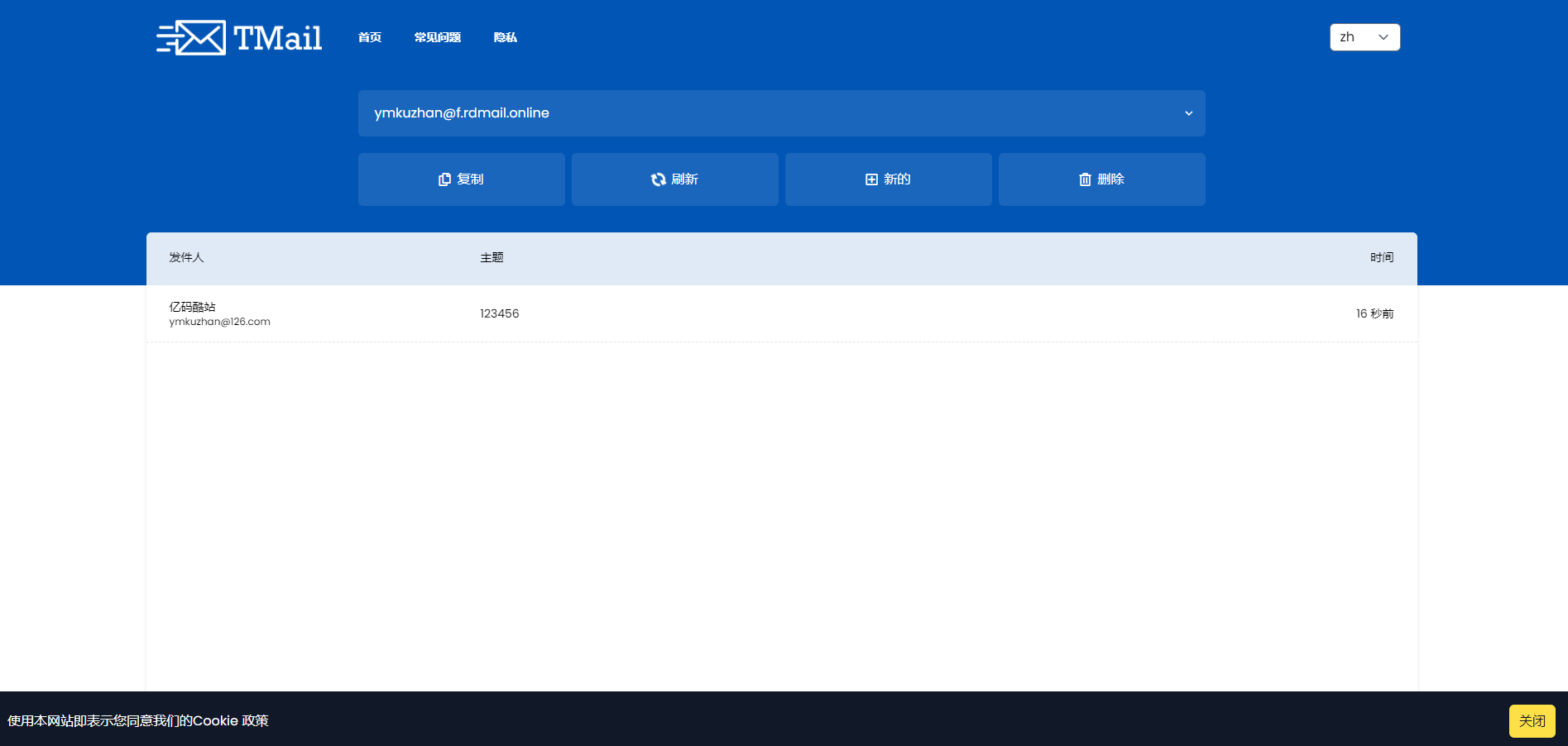Click 刷新 to refresh the inbox
This screenshot has height=746, width=1568.
point(674,179)
